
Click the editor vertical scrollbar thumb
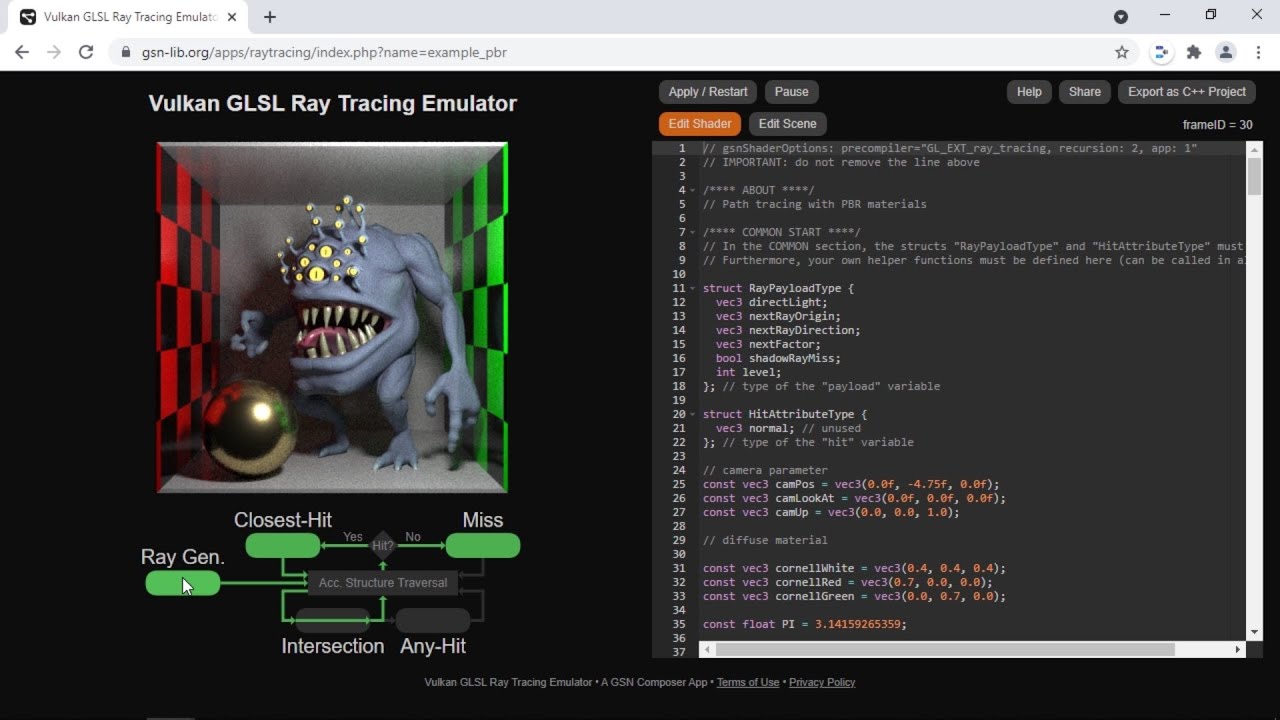point(1254,175)
